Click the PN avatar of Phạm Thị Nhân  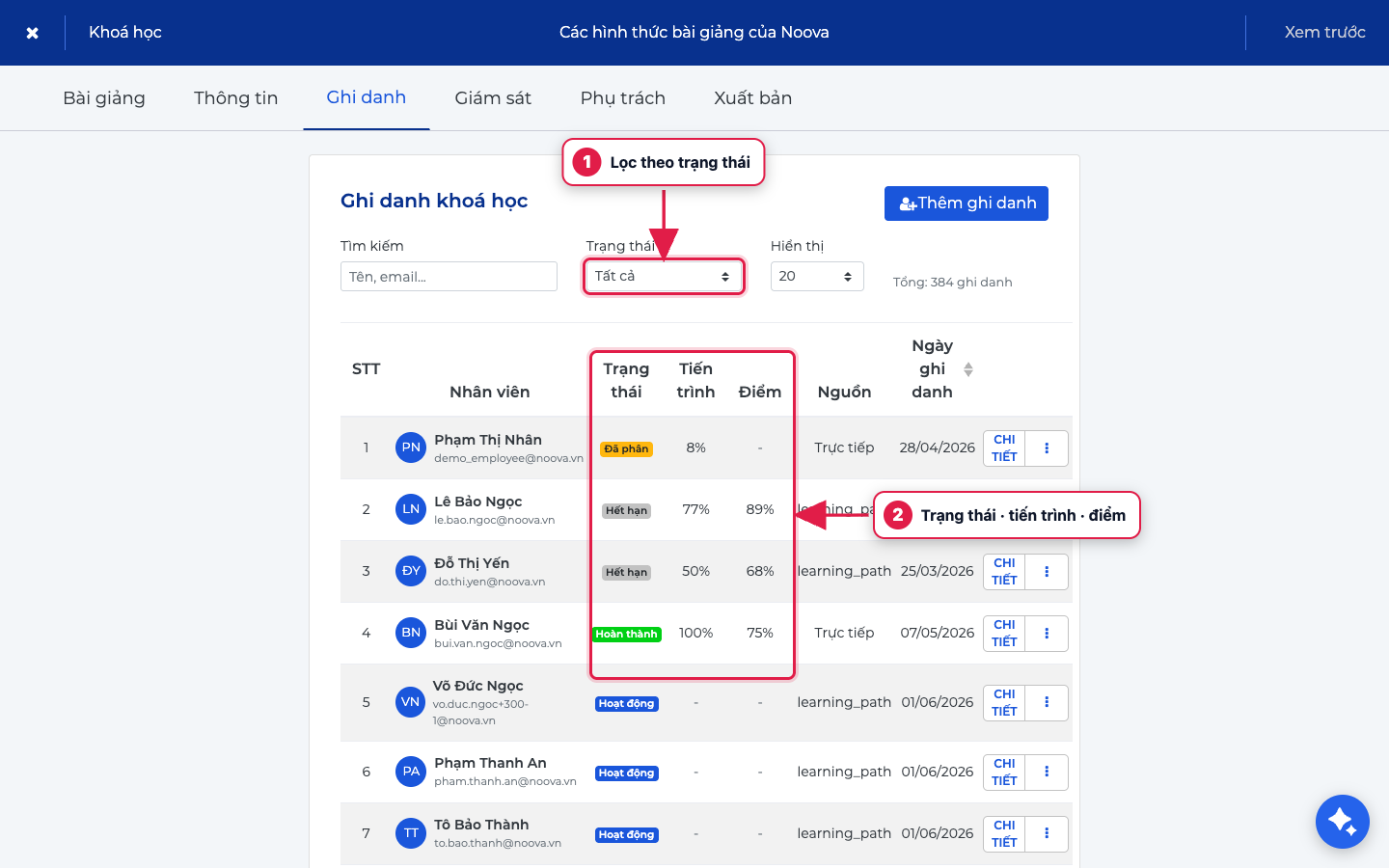click(x=411, y=448)
